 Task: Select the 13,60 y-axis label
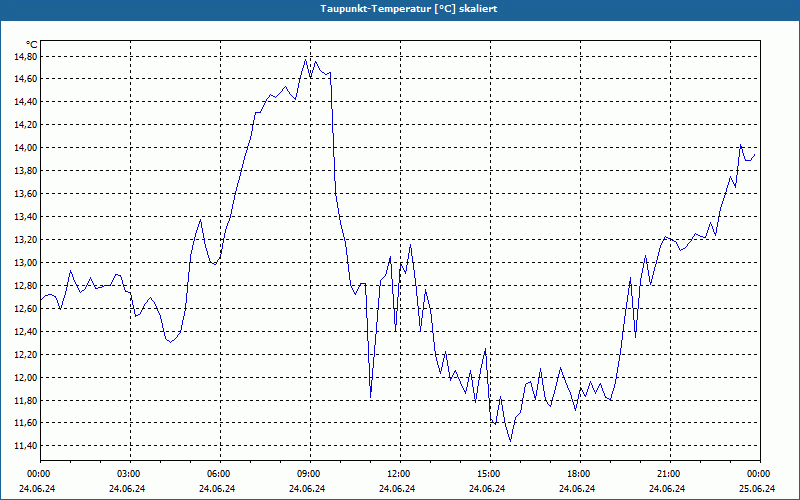tap(25, 194)
